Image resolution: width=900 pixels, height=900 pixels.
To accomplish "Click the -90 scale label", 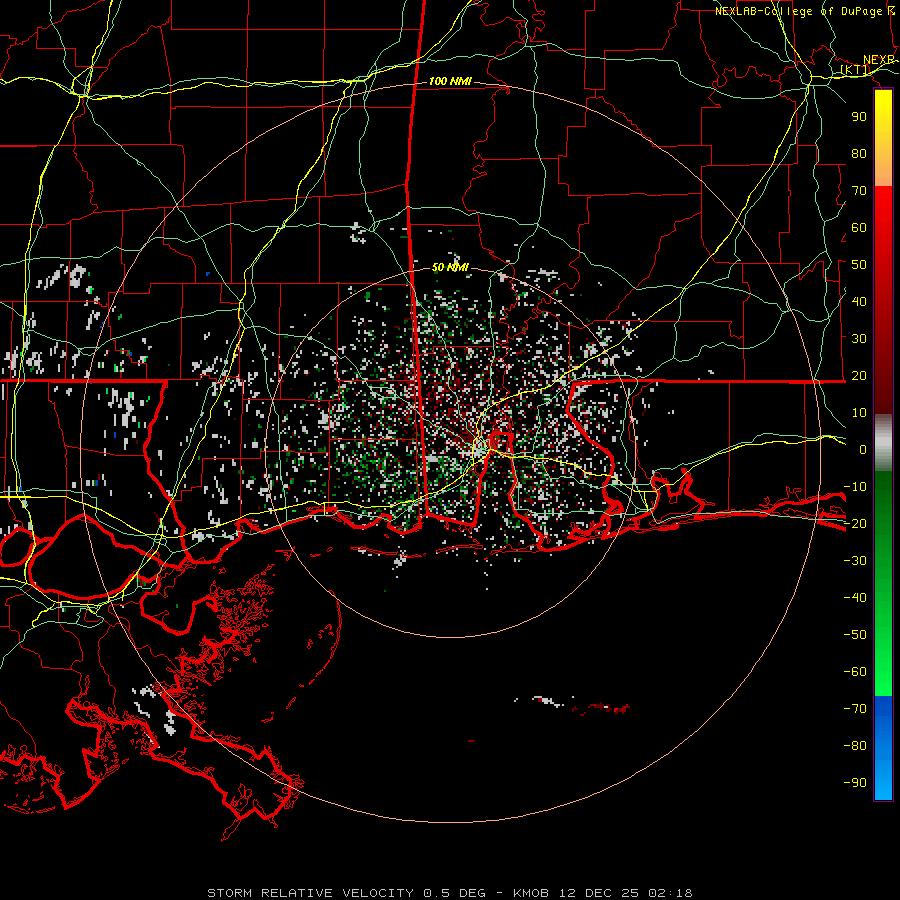I will [855, 783].
